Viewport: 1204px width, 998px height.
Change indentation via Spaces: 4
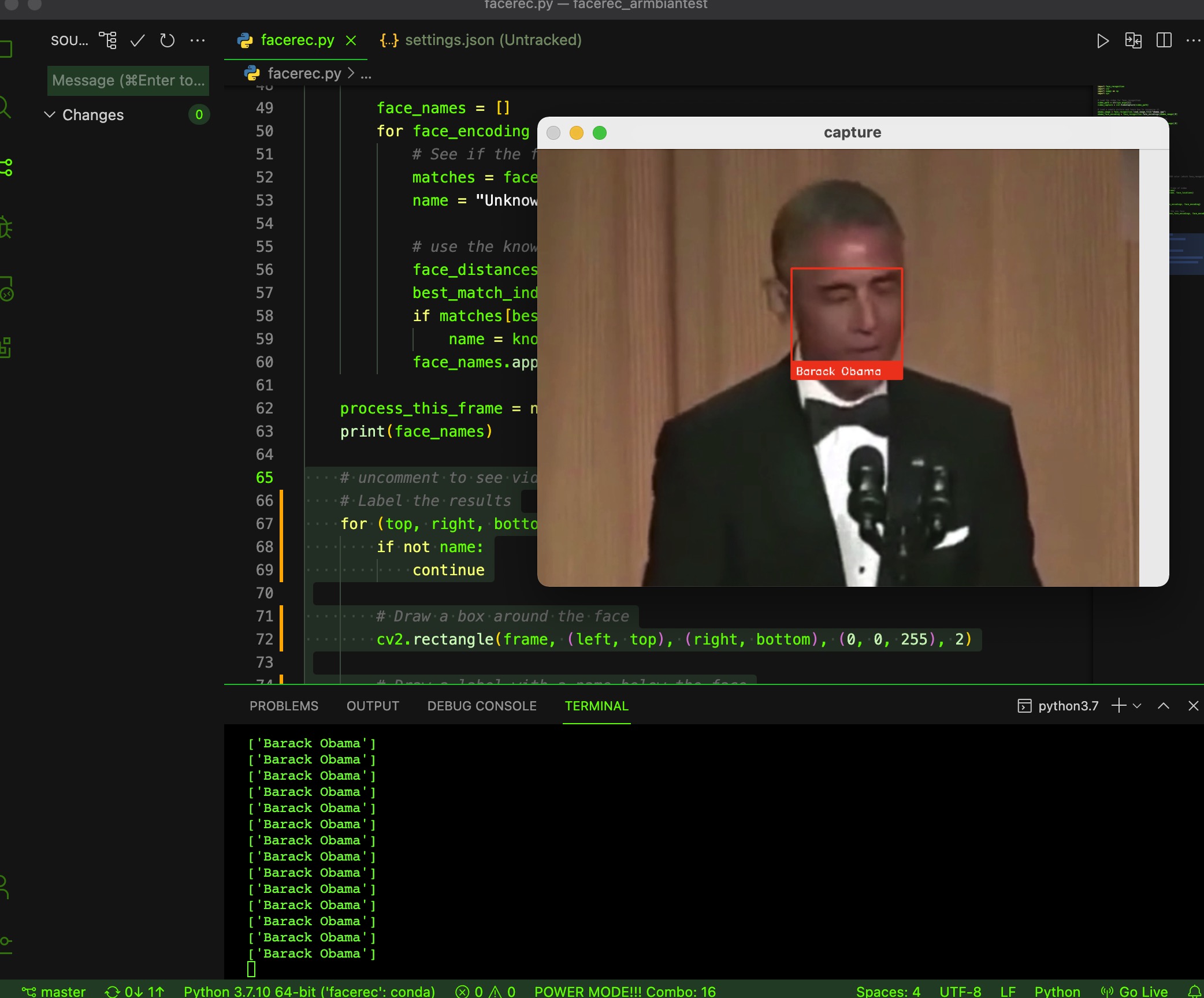[888, 991]
